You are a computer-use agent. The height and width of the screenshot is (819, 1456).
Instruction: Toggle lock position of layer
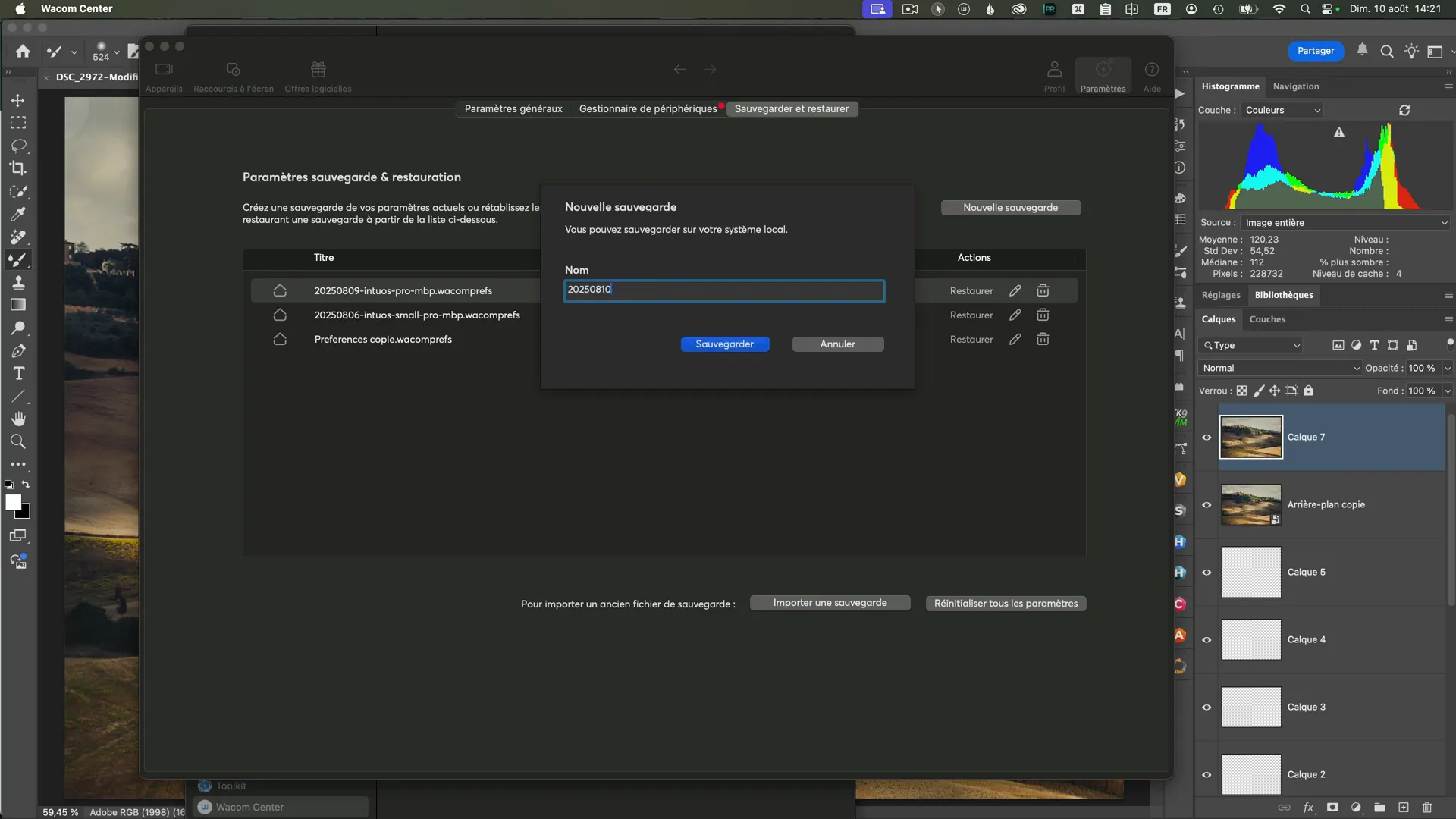pos(1274,391)
